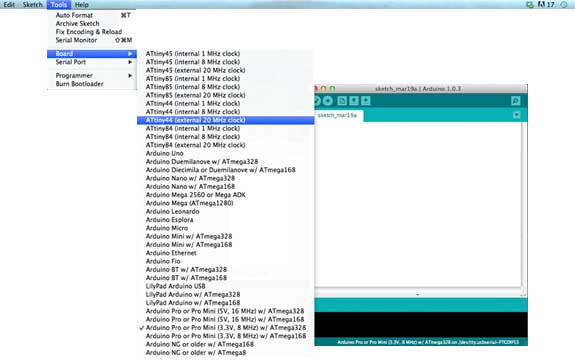Click the Save sketch down-arrow toolbar icon
The width and height of the screenshot is (575, 360).
366,101
